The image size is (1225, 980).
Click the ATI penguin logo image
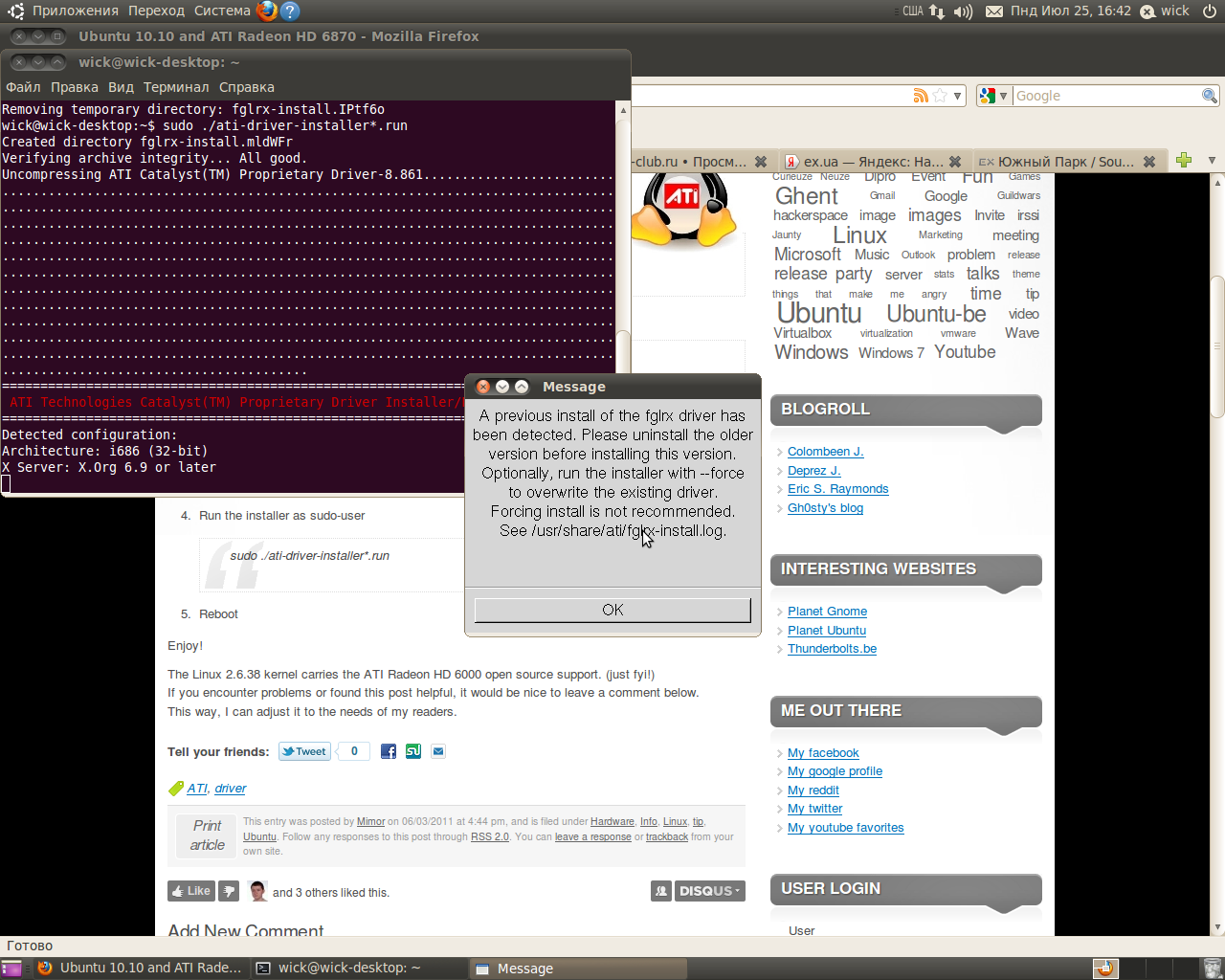(683, 211)
